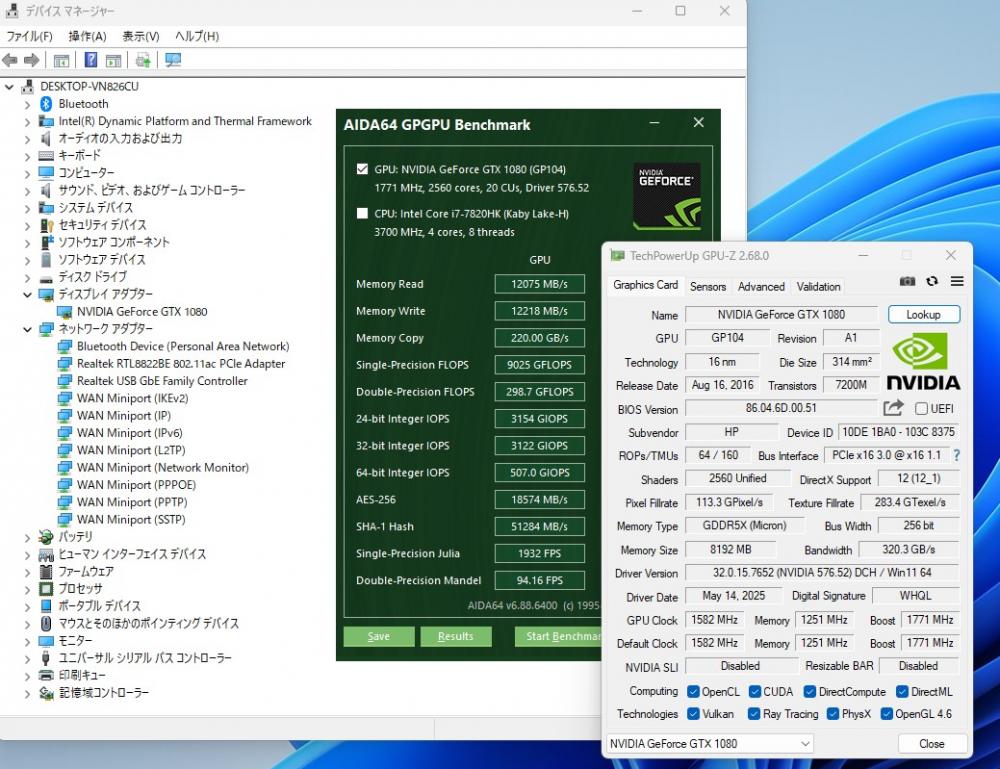Expand the Bluetooth node
Screen dimensions: 1000x769
pyautogui.click(x=27, y=104)
